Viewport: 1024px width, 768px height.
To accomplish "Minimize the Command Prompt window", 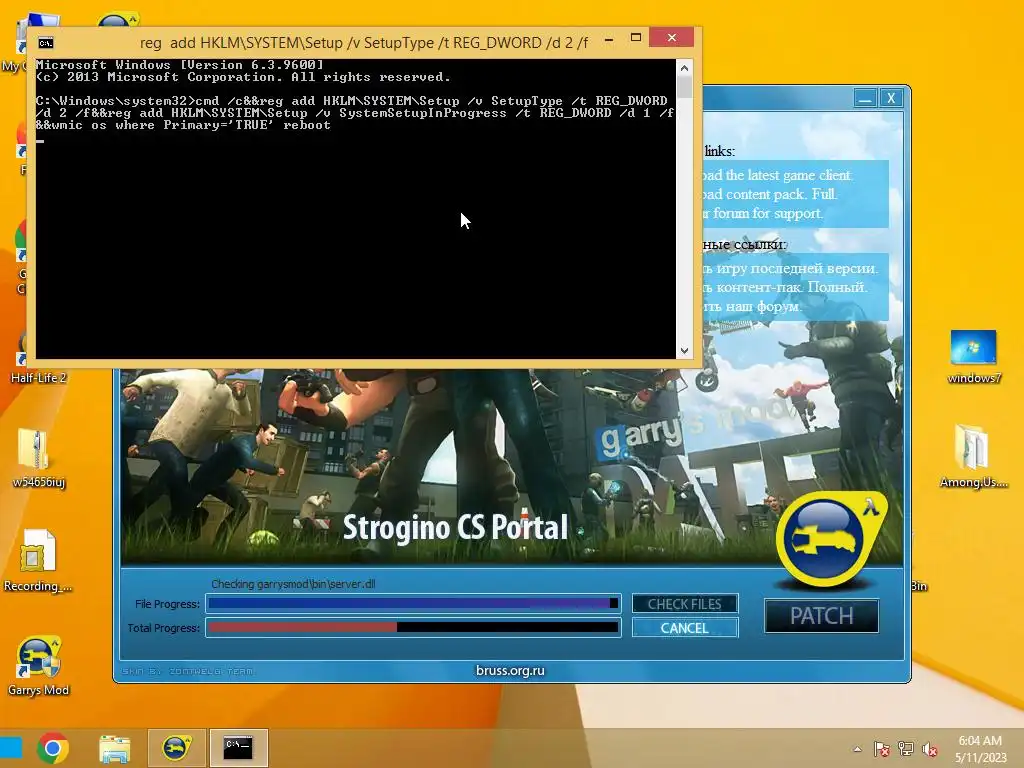I will pos(609,39).
